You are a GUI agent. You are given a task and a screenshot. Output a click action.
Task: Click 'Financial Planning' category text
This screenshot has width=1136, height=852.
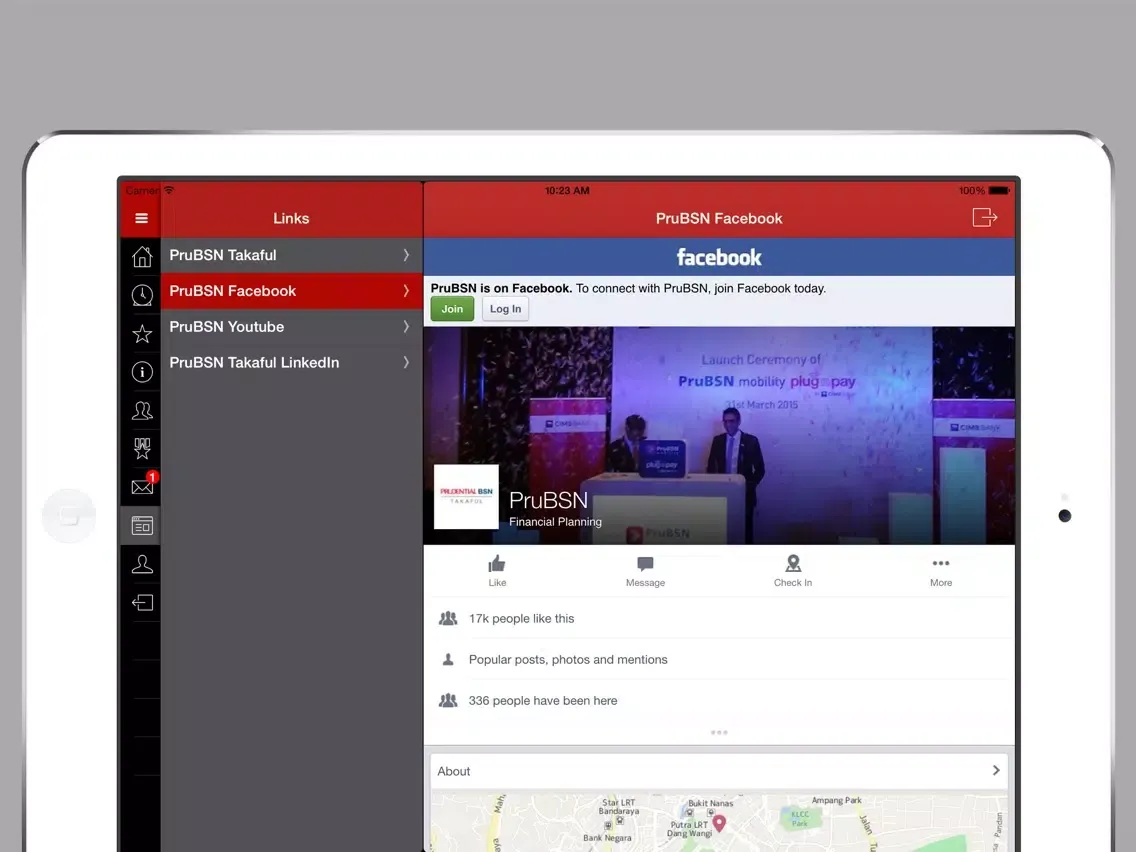tap(555, 522)
